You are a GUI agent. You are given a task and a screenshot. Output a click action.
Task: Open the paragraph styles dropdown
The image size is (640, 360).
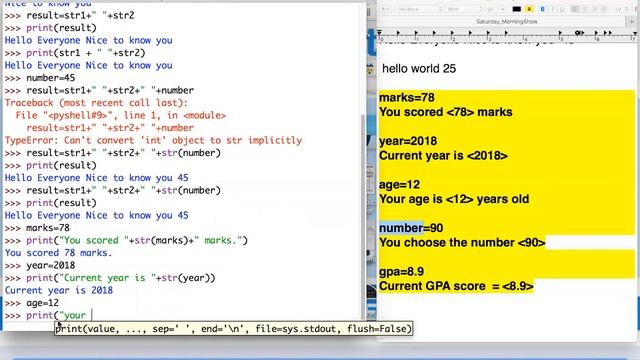pyautogui.click(x=386, y=9)
